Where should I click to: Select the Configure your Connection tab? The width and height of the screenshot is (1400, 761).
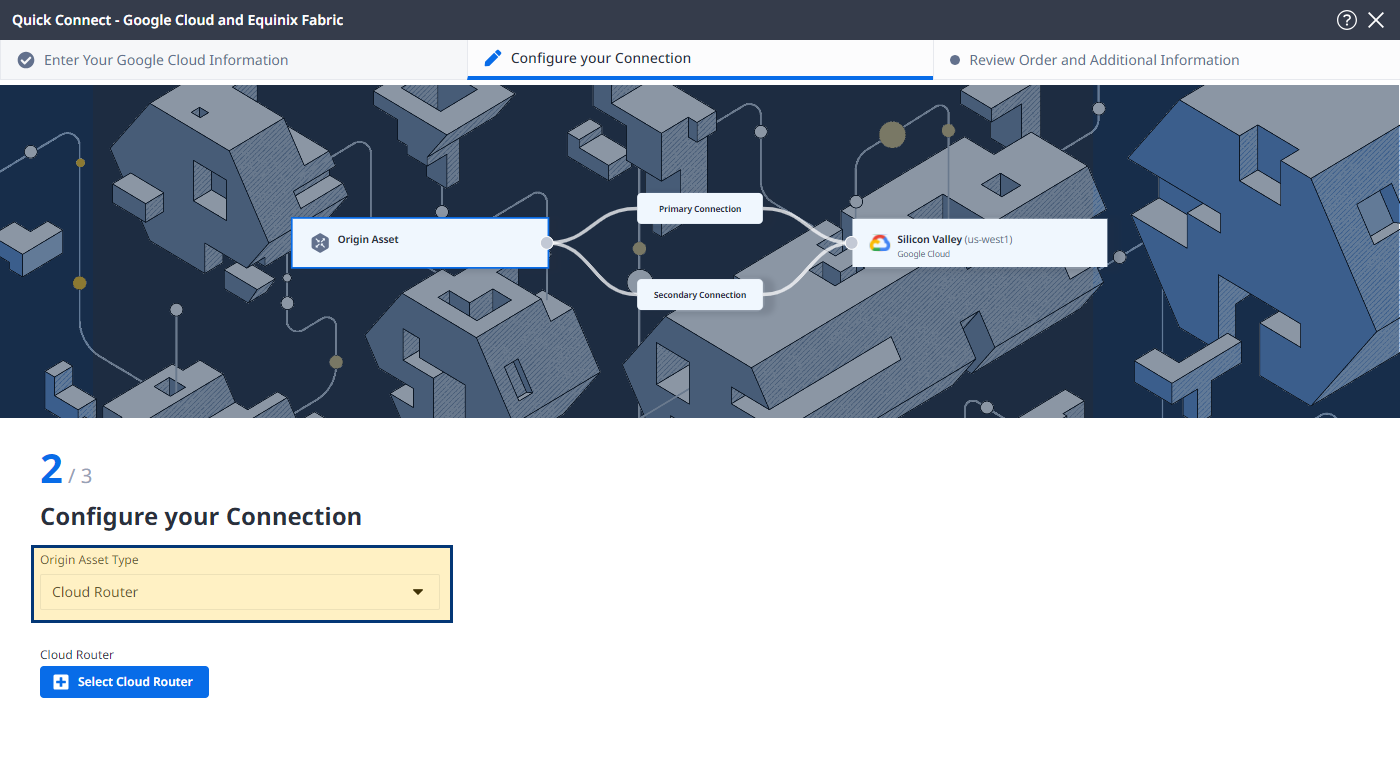pyautogui.click(x=700, y=59)
